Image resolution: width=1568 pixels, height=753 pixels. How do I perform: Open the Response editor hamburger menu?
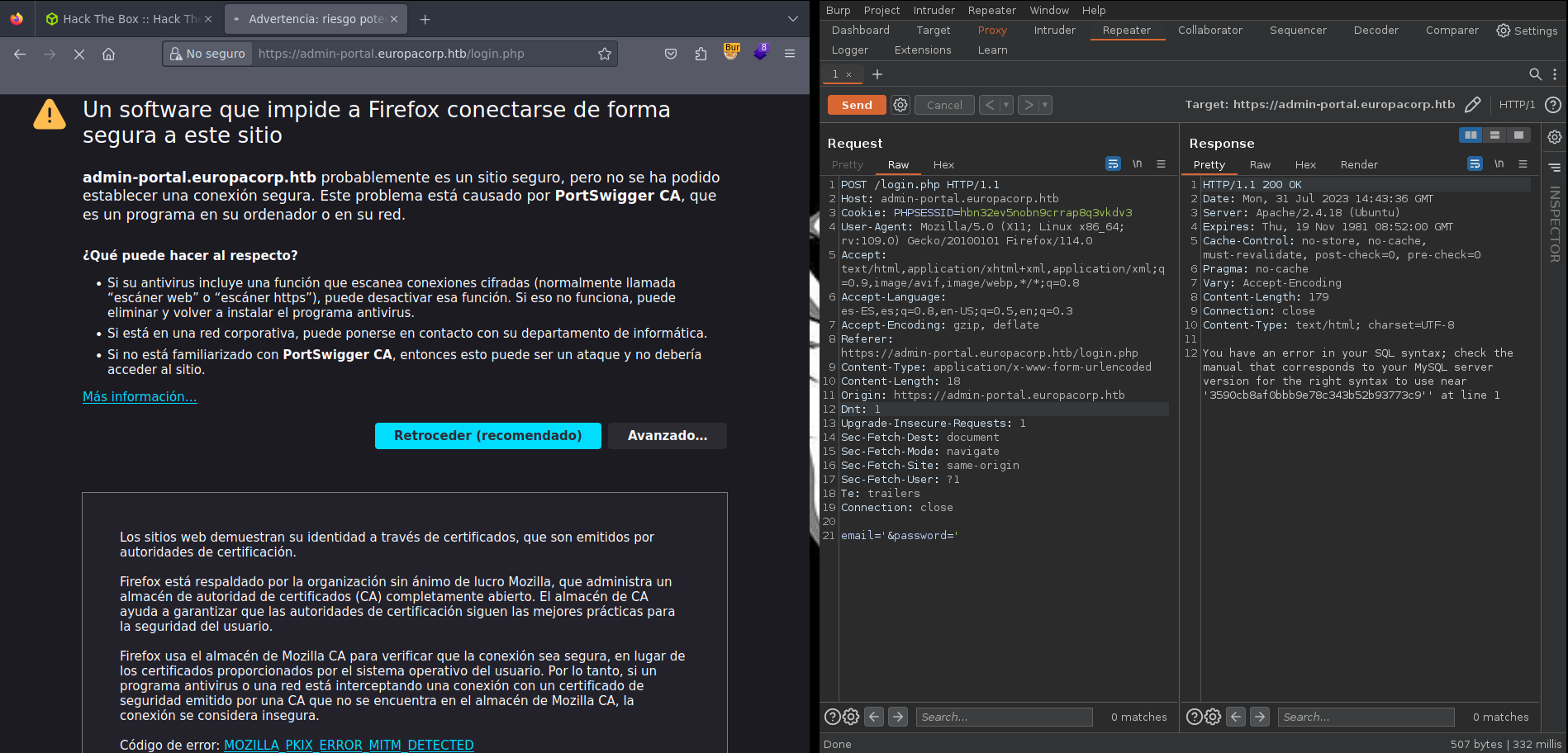(1524, 163)
